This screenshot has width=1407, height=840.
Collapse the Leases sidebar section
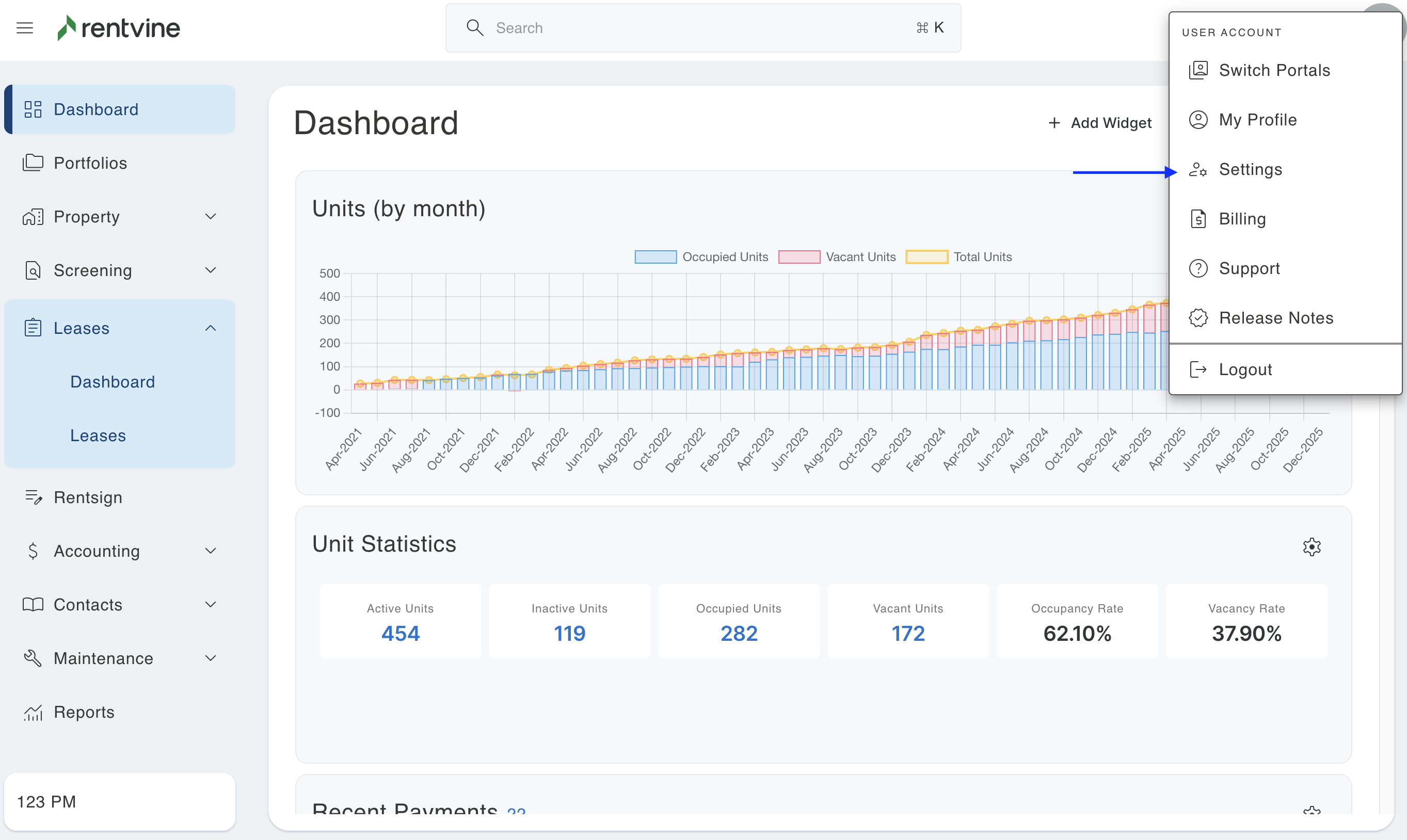point(210,328)
